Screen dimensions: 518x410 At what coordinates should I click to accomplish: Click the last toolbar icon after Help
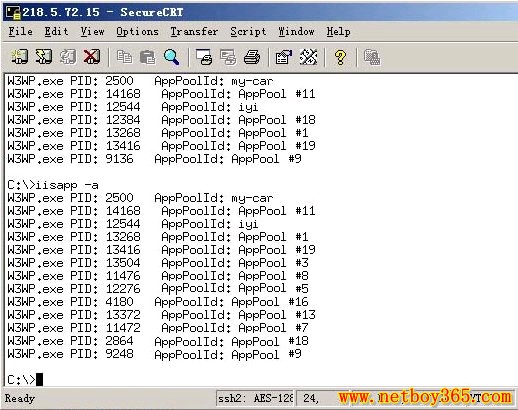coord(372,57)
